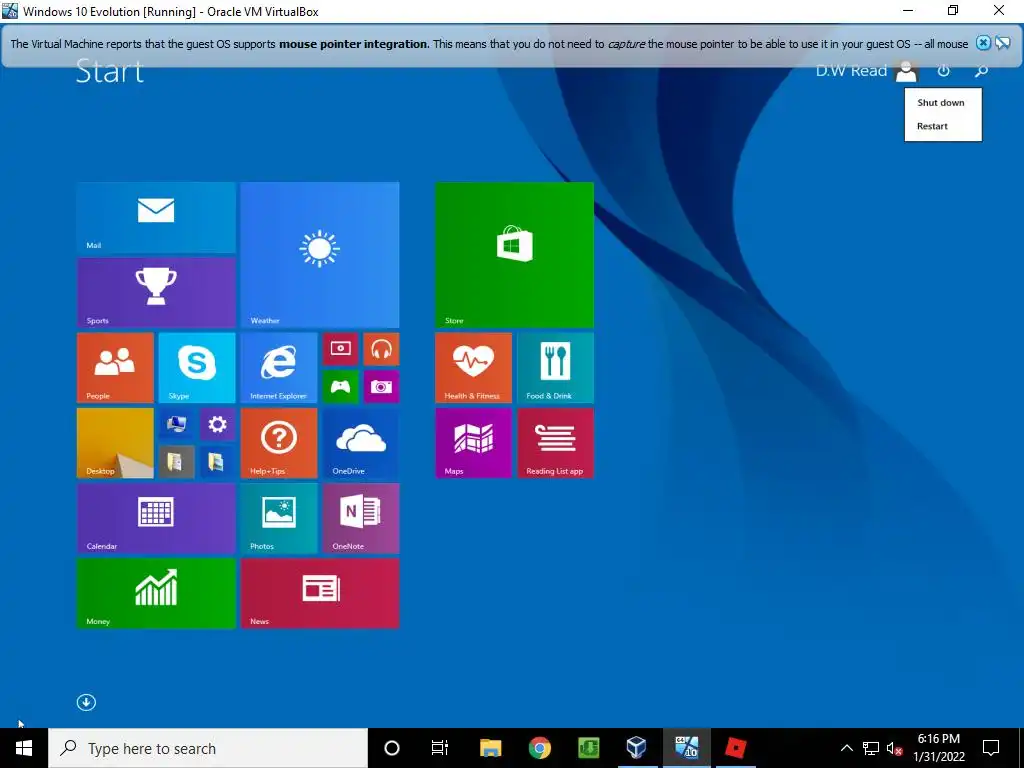Viewport: 1024px width, 768px height.
Task: Show all apps with down arrow button
Action: coord(86,702)
